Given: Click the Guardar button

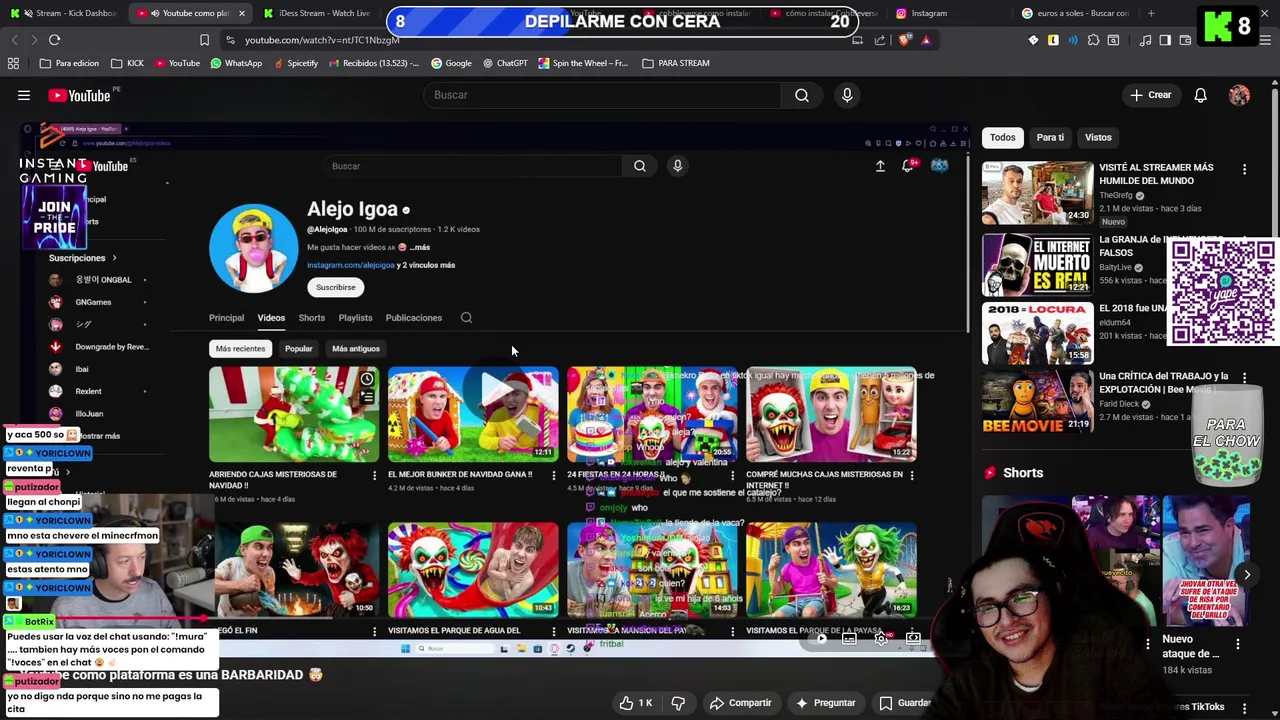Looking at the screenshot, I should click(x=903, y=703).
